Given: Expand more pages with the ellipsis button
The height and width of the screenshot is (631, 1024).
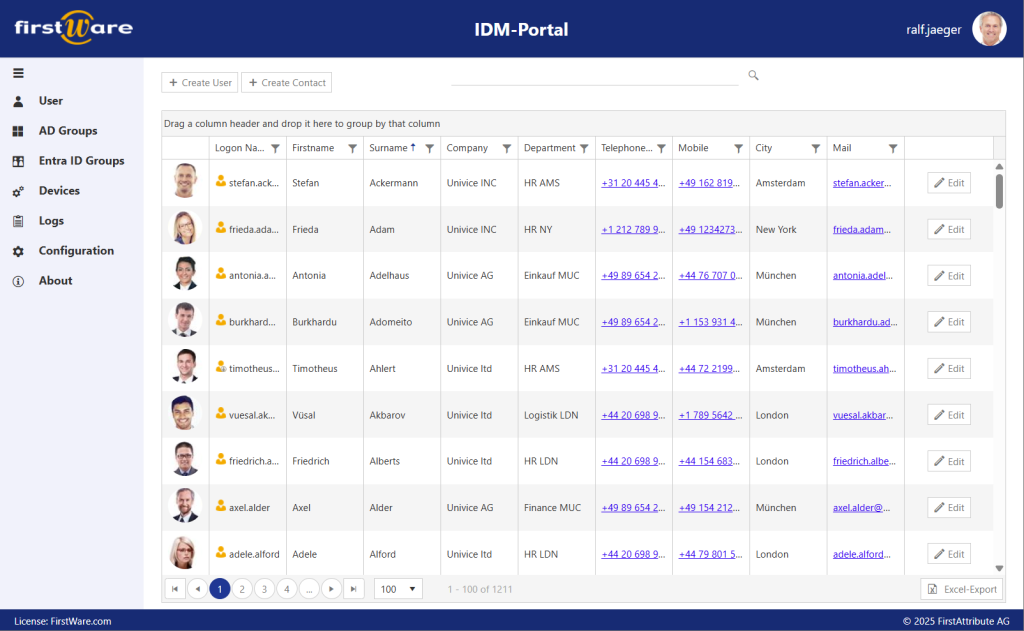Looking at the screenshot, I should (x=309, y=589).
